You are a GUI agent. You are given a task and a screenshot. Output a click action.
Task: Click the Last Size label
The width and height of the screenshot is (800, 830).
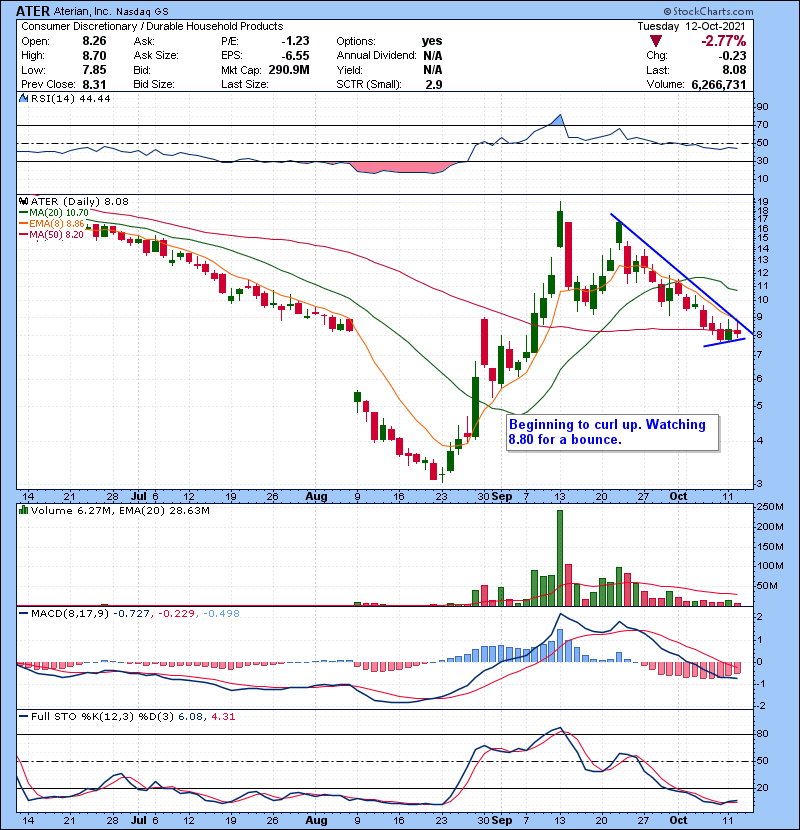[245, 85]
